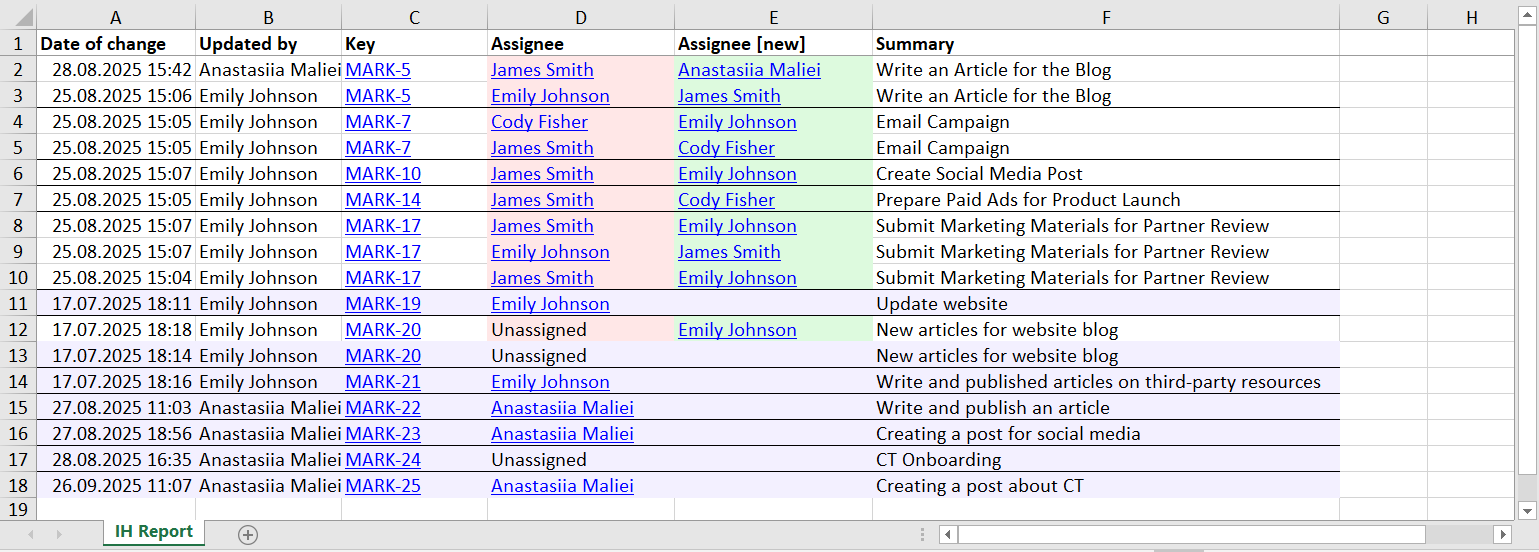Select row 11 by its row number
The height and width of the screenshot is (552, 1539).
click(x=17, y=304)
